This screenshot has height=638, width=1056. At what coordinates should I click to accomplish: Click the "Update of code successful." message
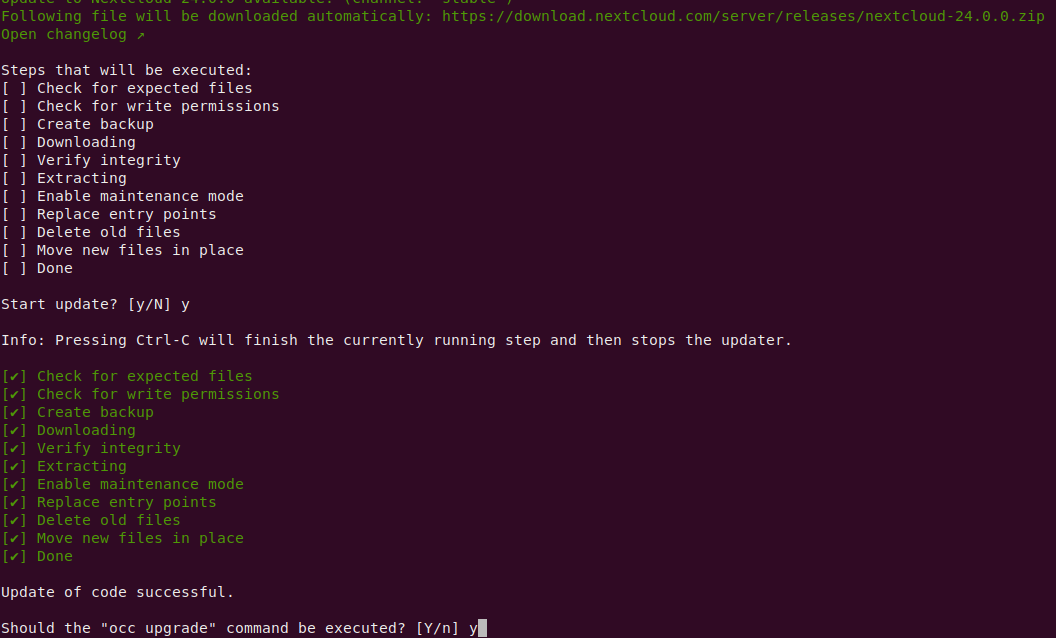[118, 592]
